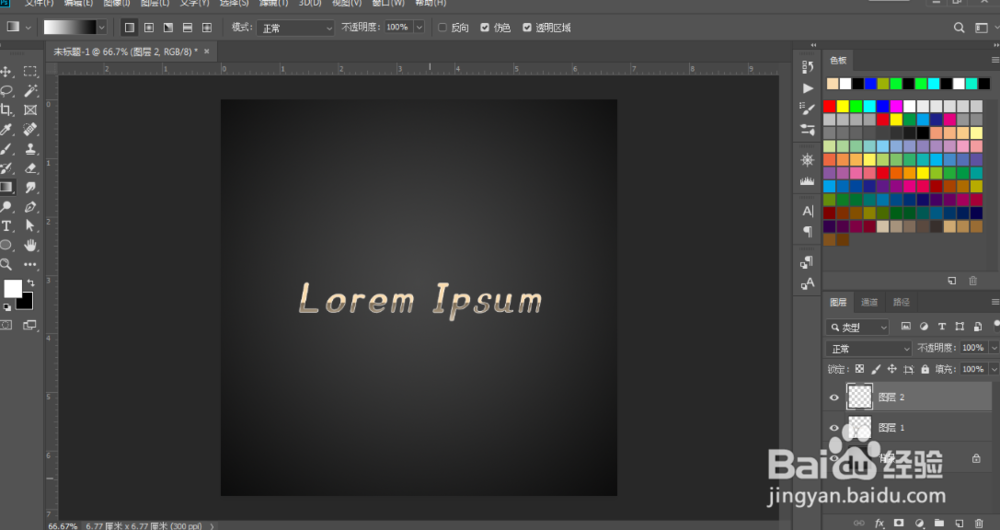
Task: Open the gradient picker dropdown arrow
Action: tap(101, 27)
